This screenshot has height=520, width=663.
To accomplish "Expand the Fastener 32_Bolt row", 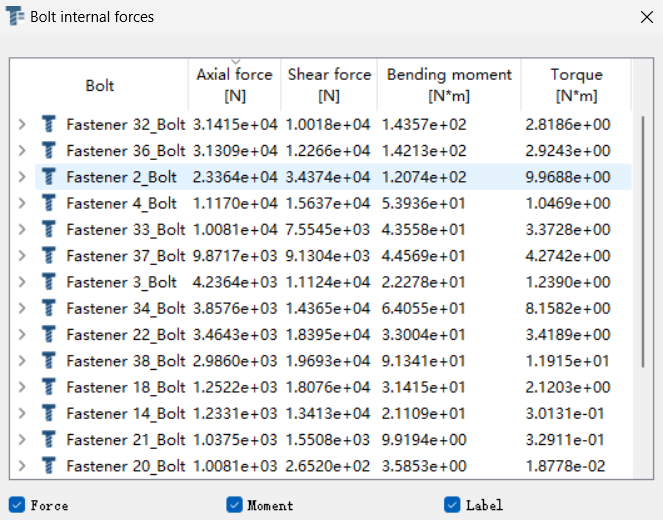I will point(22,124).
